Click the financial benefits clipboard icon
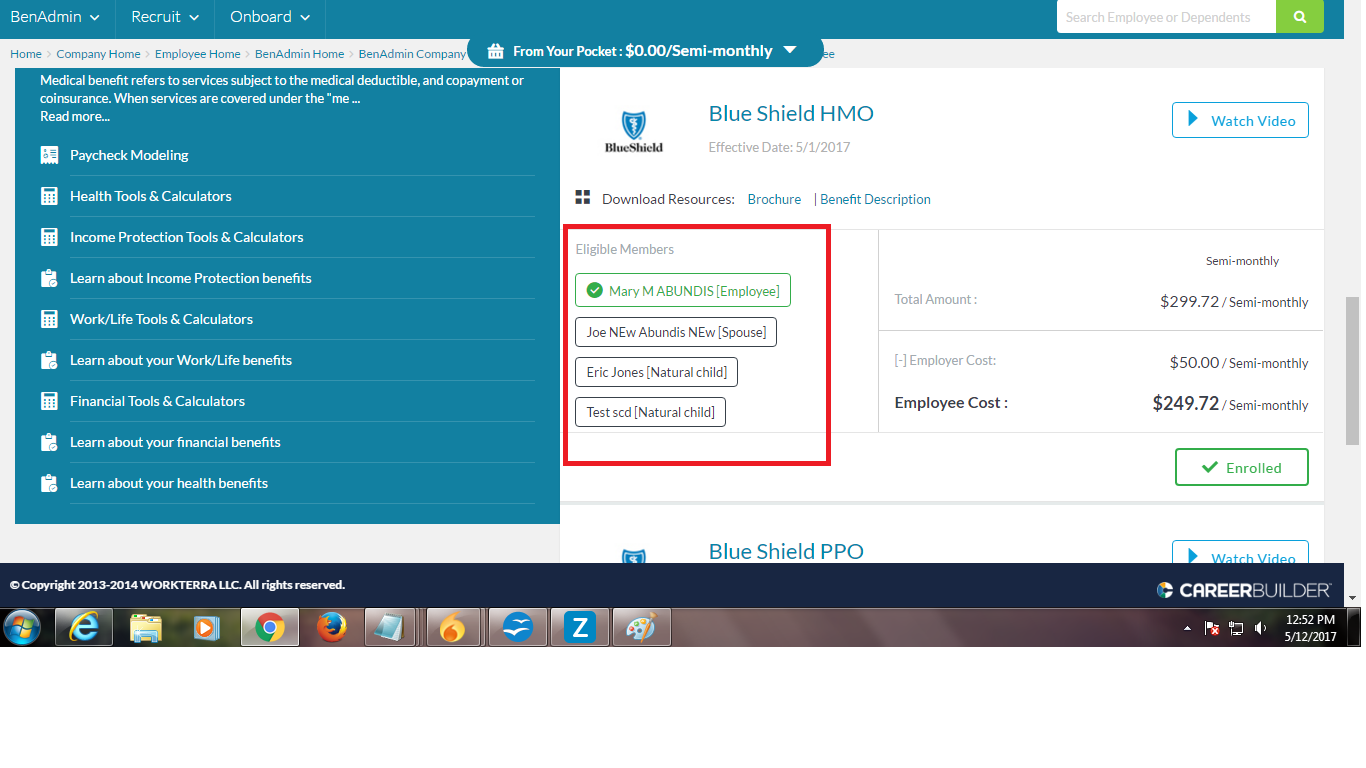Image resolution: width=1366 pixels, height=768 pixels. pyautogui.click(x=49, y=442)
